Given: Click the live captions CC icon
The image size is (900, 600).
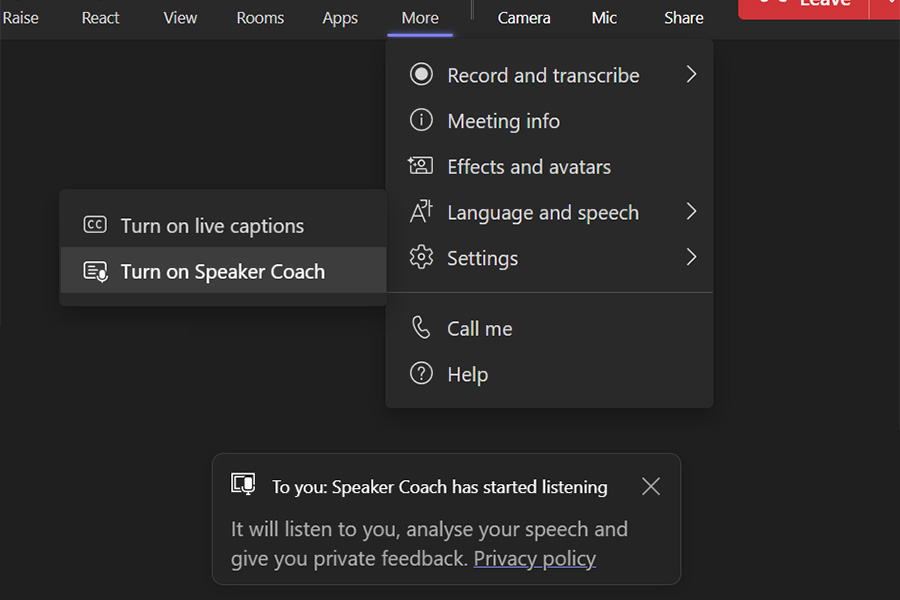Looking at the screenshot, I should (x=95, y=225).
